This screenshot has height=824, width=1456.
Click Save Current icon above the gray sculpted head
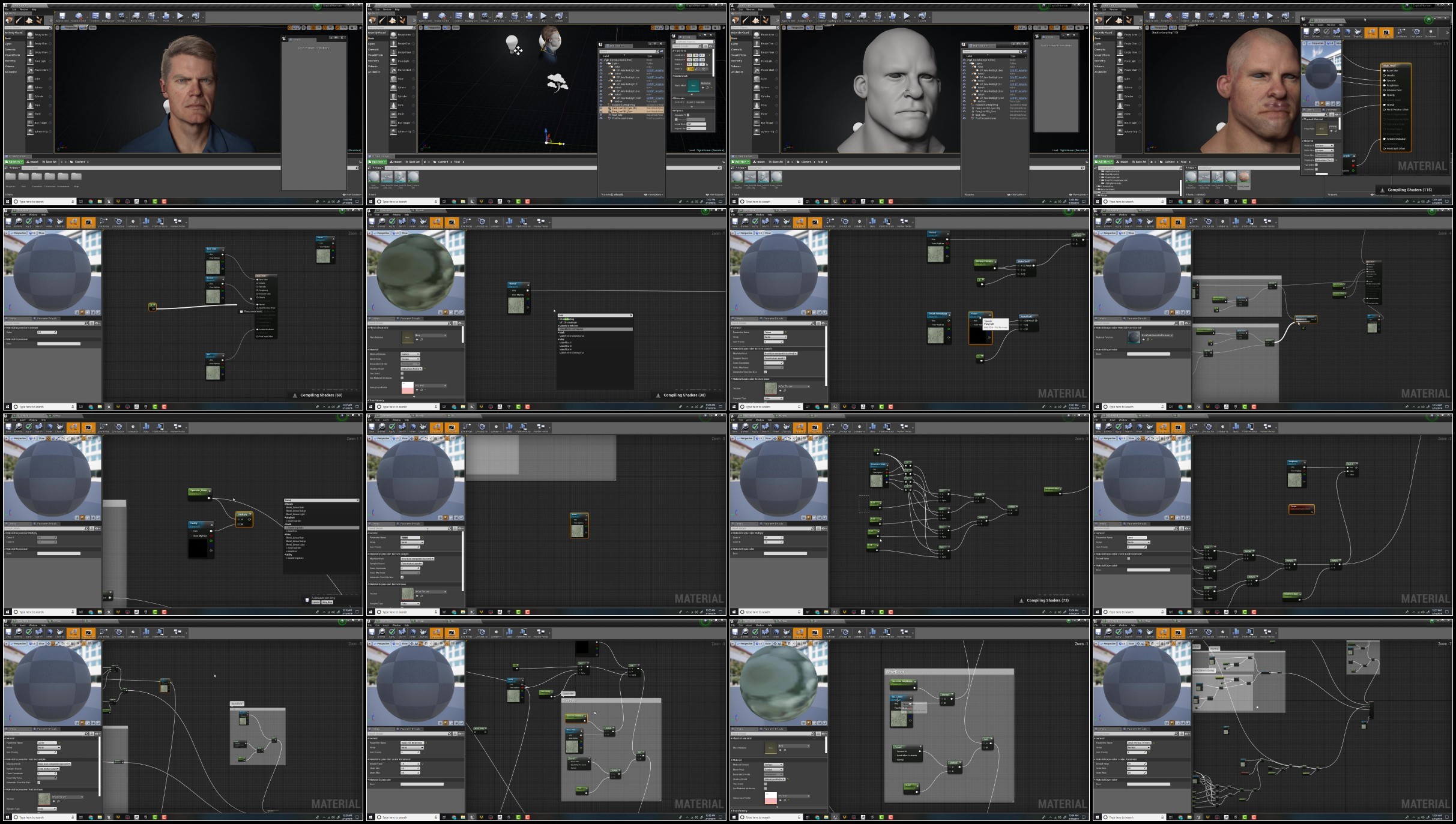click(x=788, y=16)
